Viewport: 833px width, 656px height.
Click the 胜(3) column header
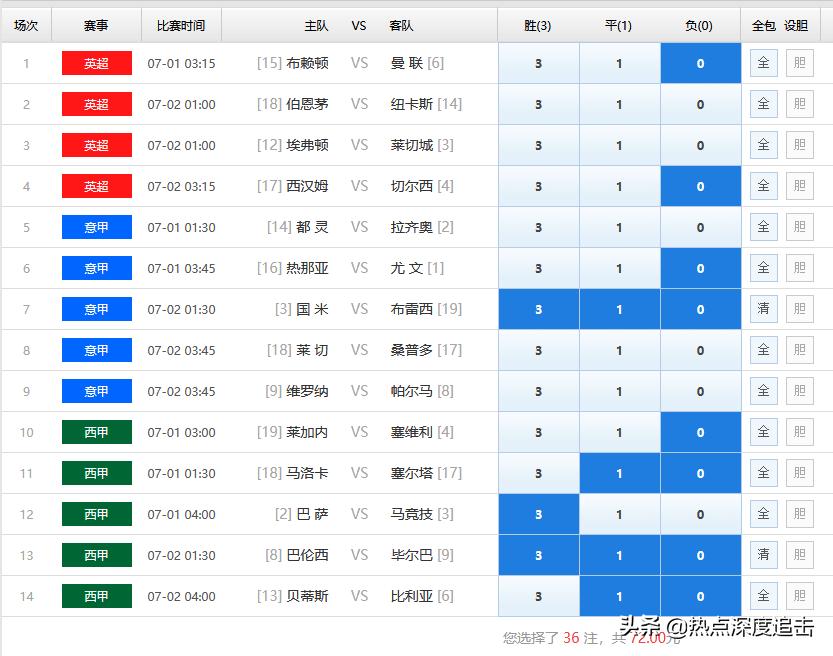tap(538, 25)
